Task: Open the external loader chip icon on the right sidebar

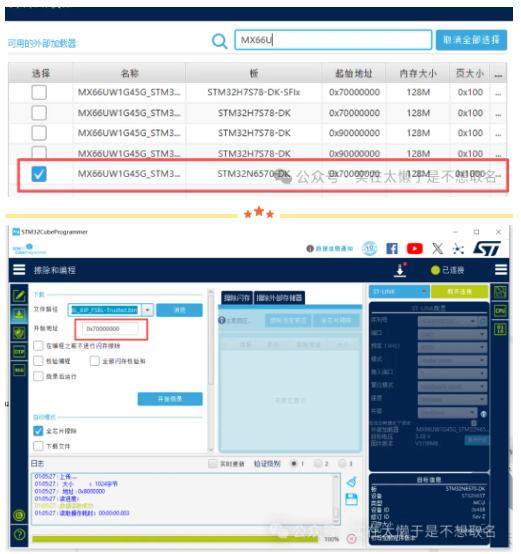Action: [x=500, y=293]
